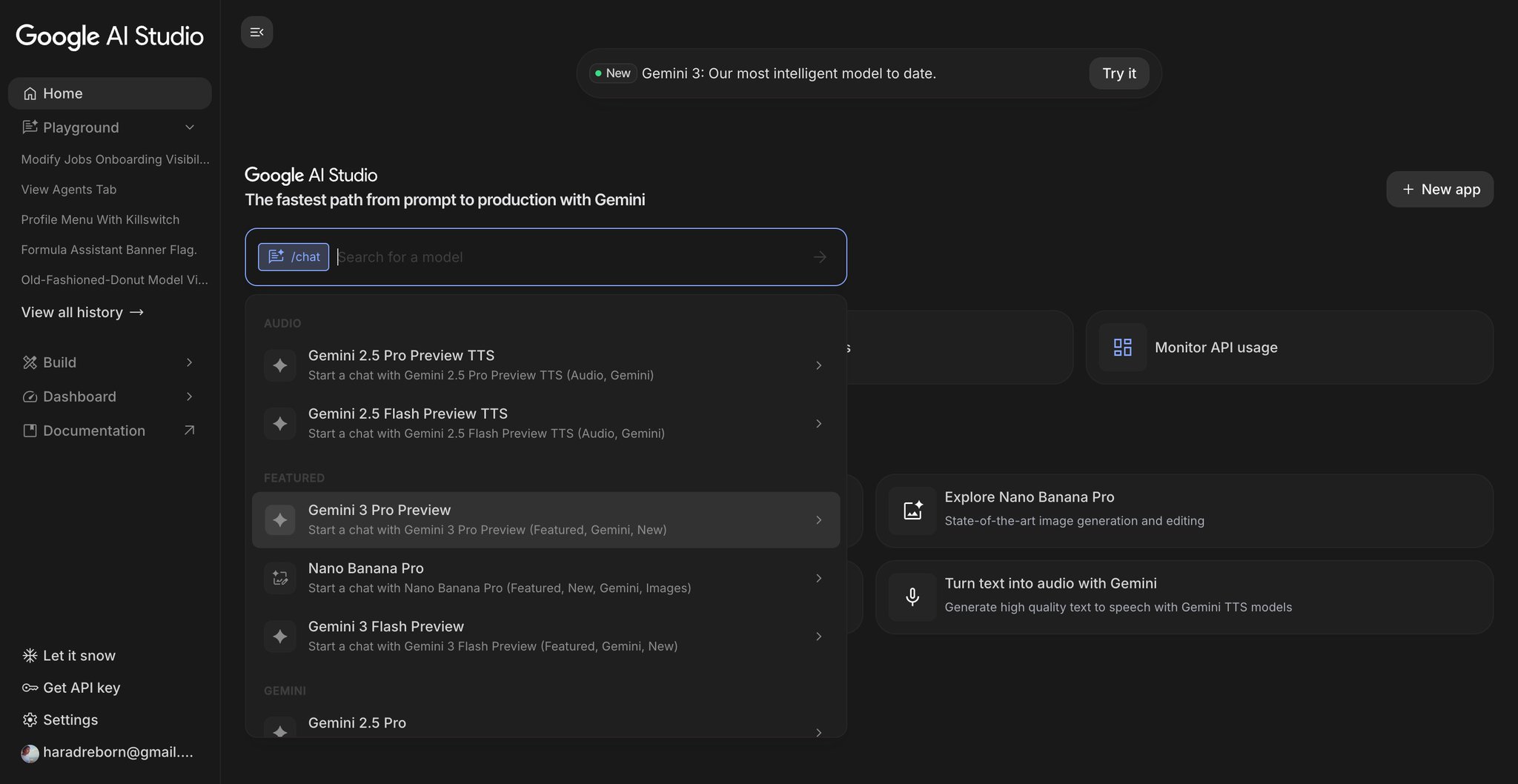This screenshot has height=784, width=1518.
Task: Open chevron for Gemini 3 Pro Preview
Action: [x=818, y=520]
